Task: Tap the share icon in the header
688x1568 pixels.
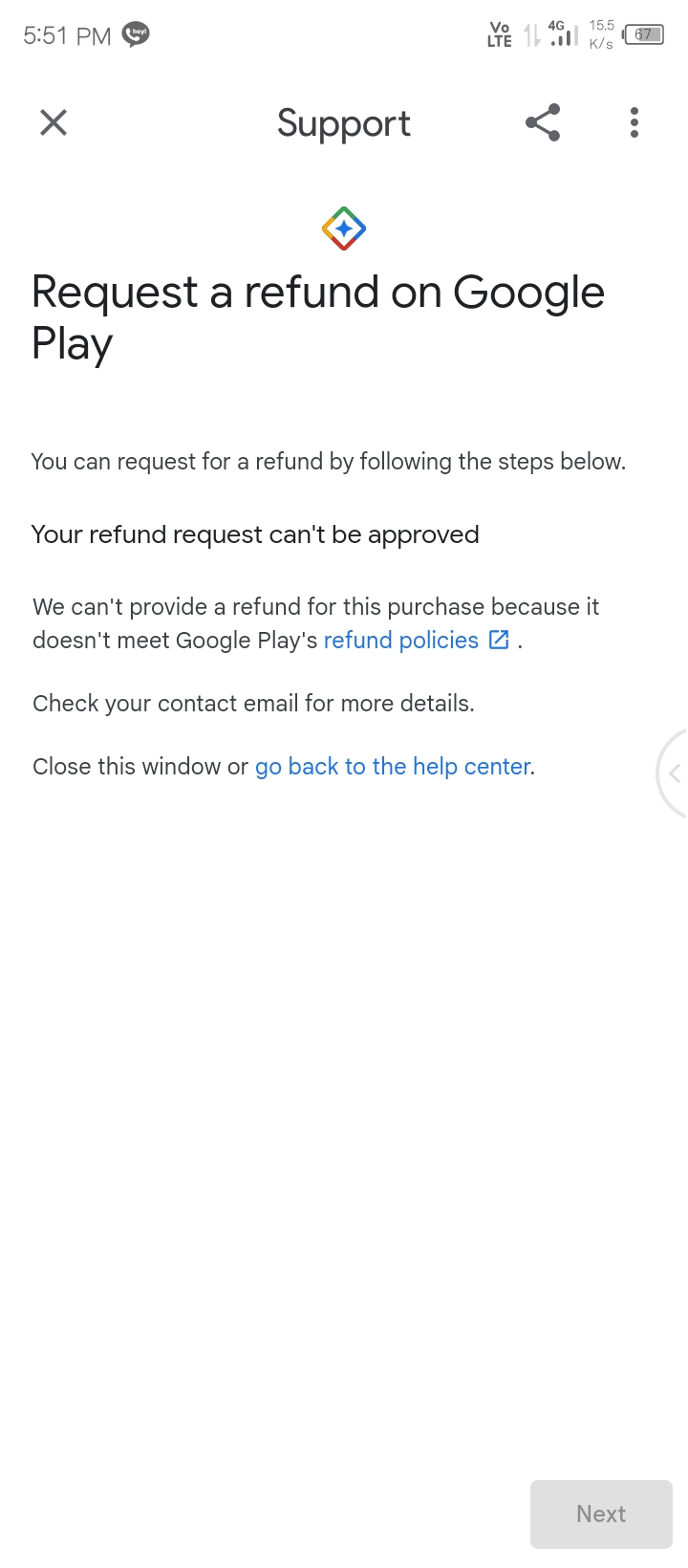Action: pyautogui.click(x=543, y=122)
